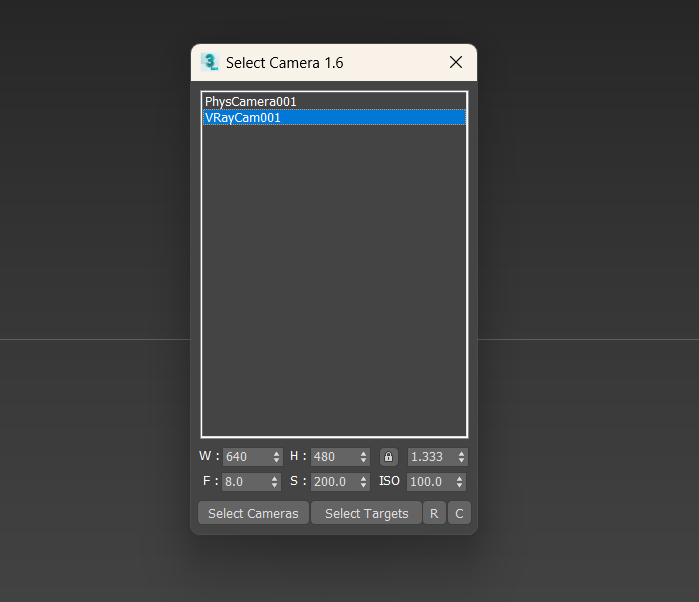The image size is (699, 602).
Task: Click the Select Targets button
Action: (366, 513)
